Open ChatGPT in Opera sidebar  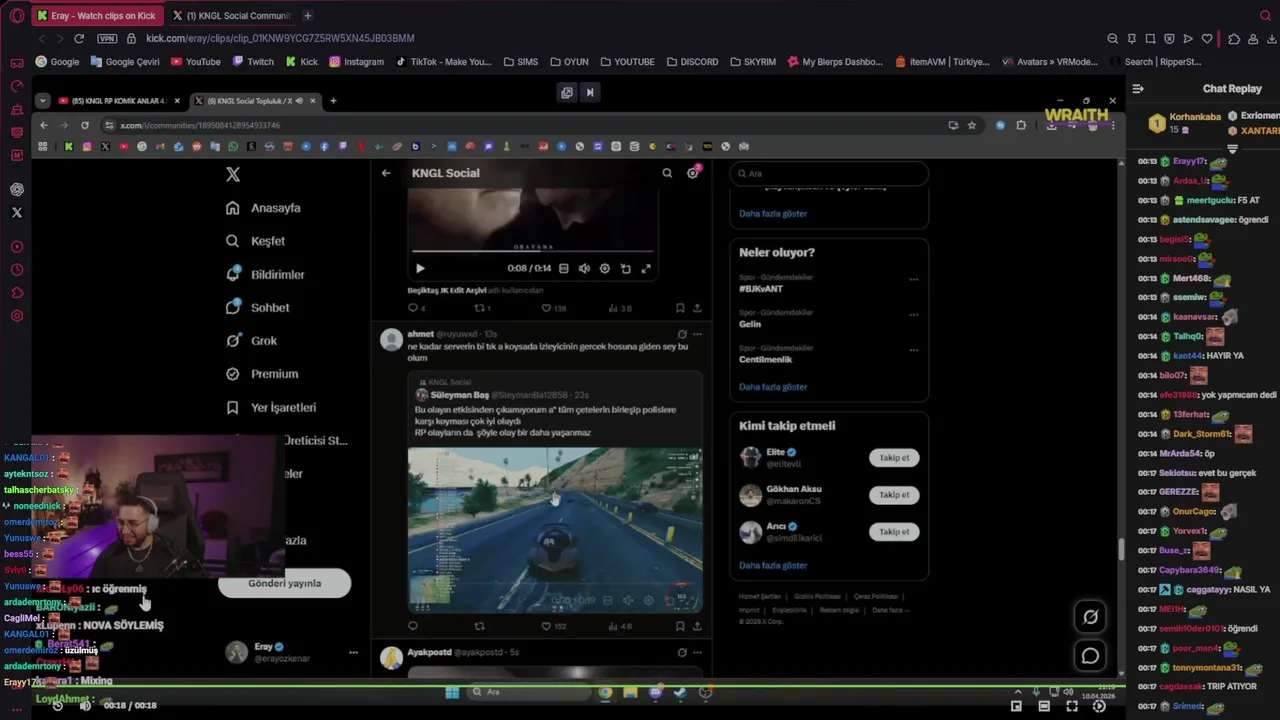pyautogui.click(x=17, y=189)
